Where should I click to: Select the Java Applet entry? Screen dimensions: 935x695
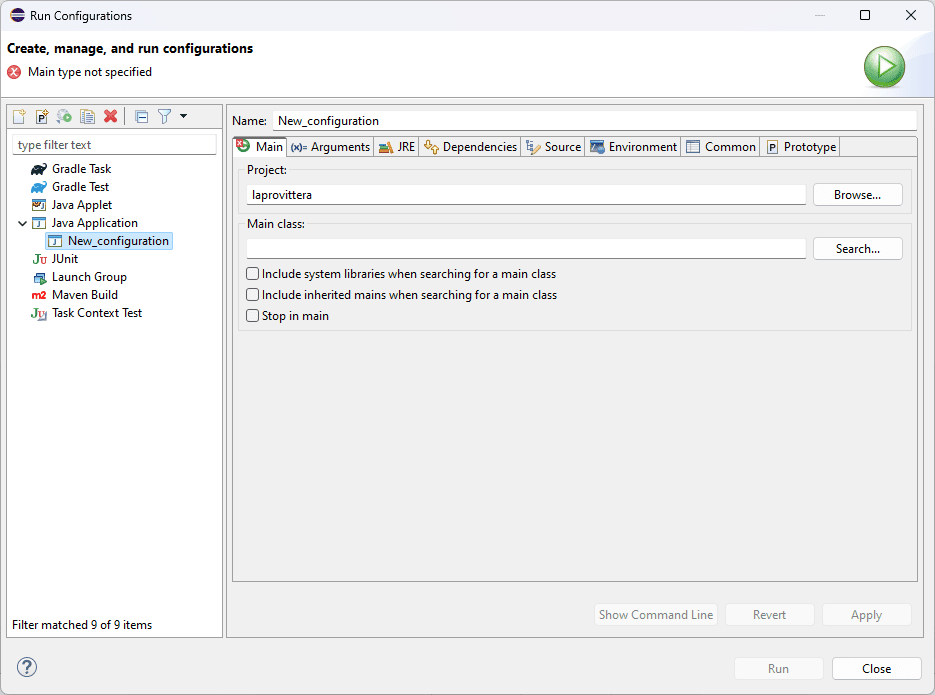tap(82, 205)
